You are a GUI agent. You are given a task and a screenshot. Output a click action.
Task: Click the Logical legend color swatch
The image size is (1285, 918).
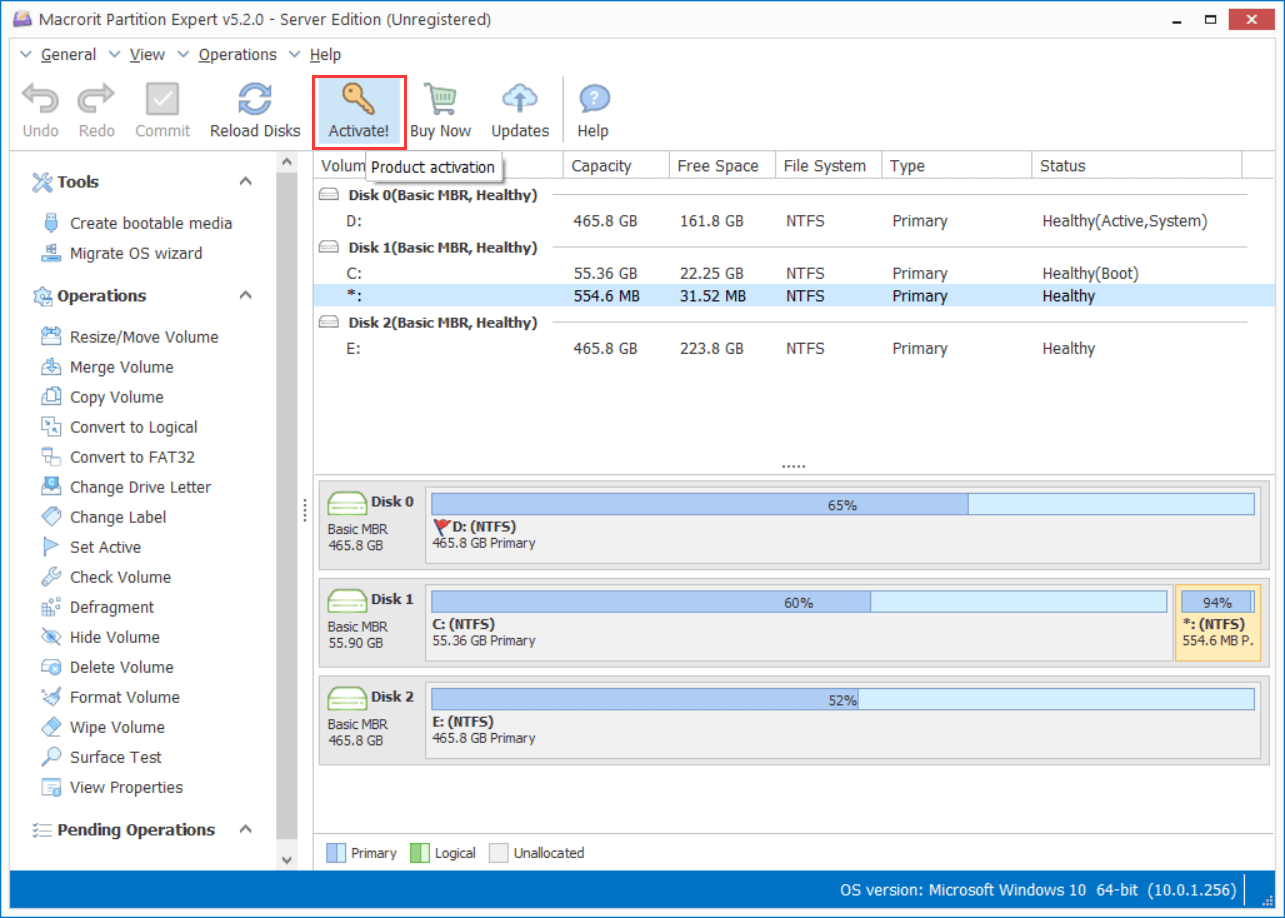[420, 853]
